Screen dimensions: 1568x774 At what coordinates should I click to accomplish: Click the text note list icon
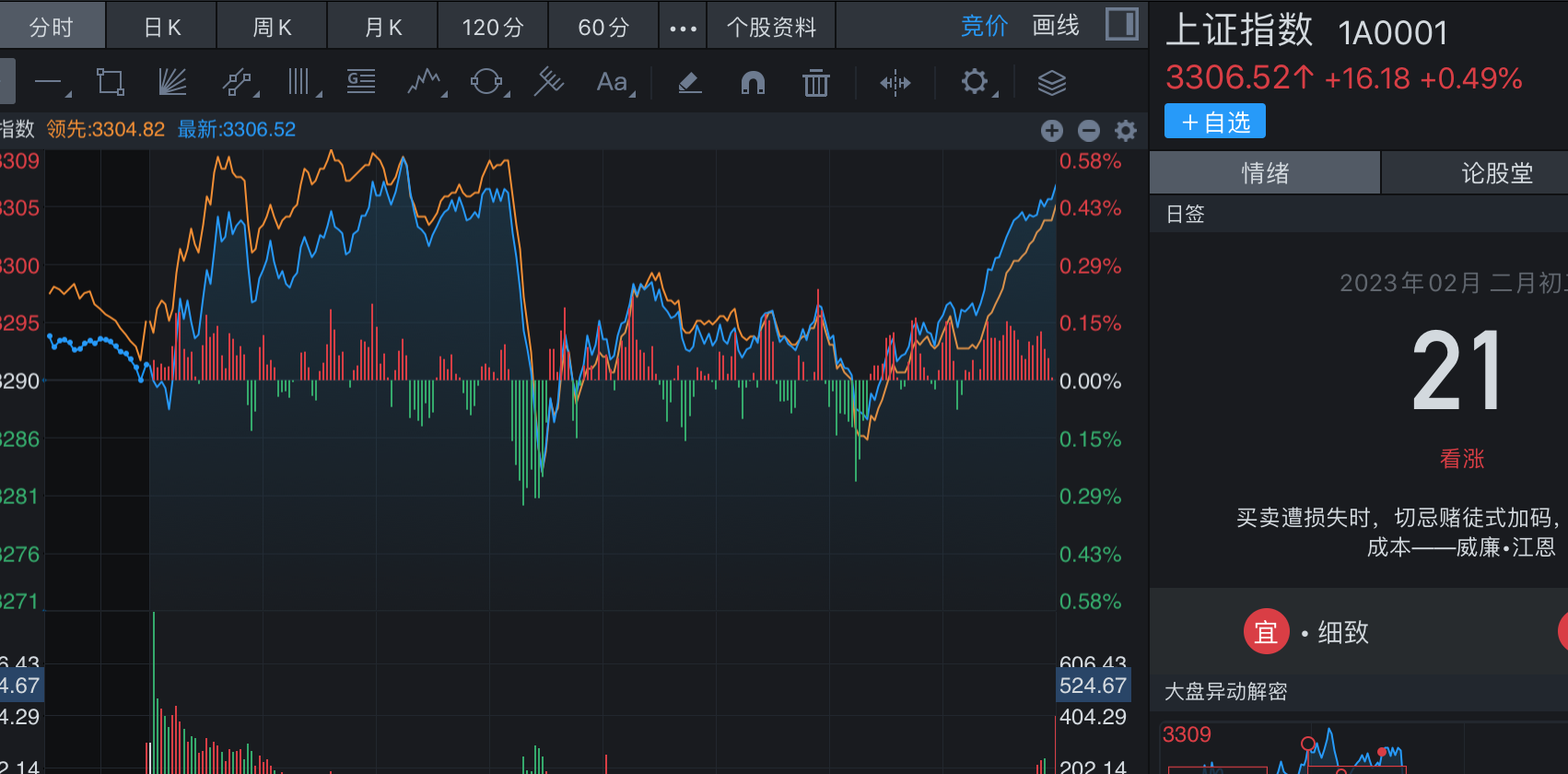[361, 82]
